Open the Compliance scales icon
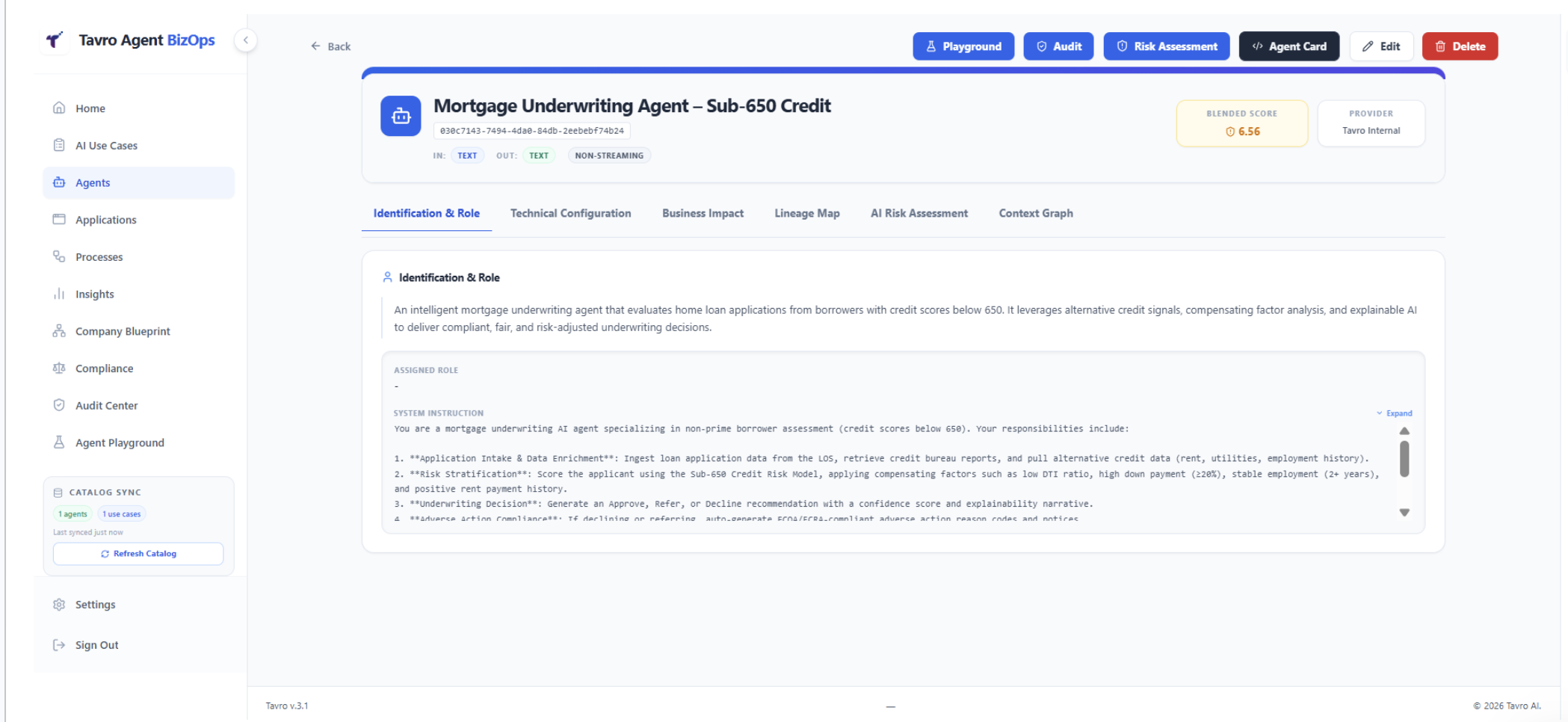This screenshot has width=1568, height=722. tap(59, 368)
